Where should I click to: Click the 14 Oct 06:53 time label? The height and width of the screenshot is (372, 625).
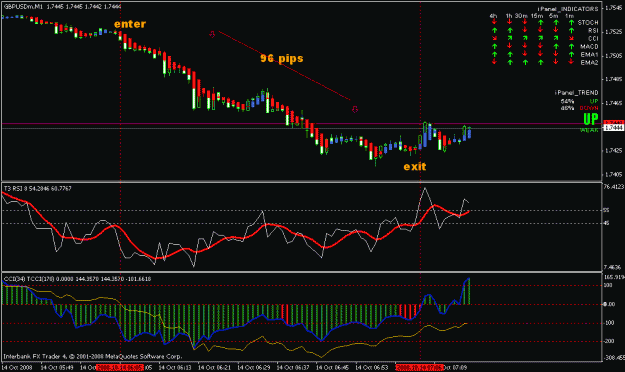[x=372, y=367]
